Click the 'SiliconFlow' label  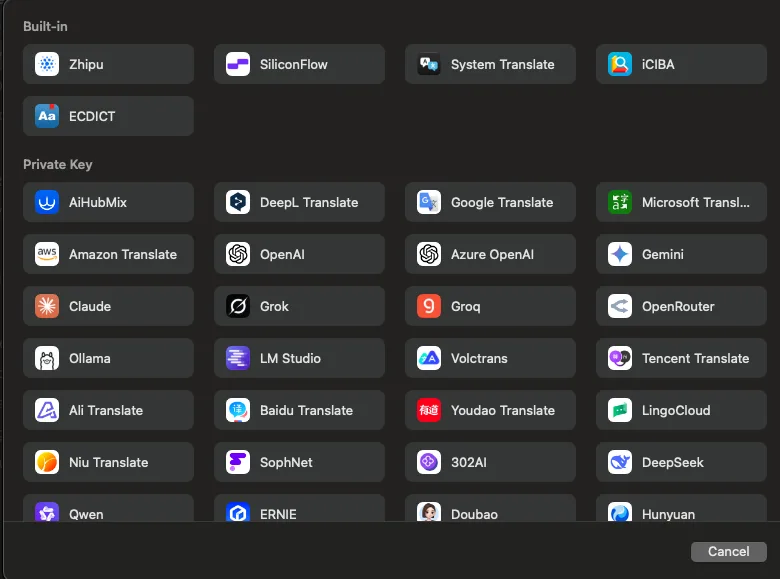coord(293,65)
